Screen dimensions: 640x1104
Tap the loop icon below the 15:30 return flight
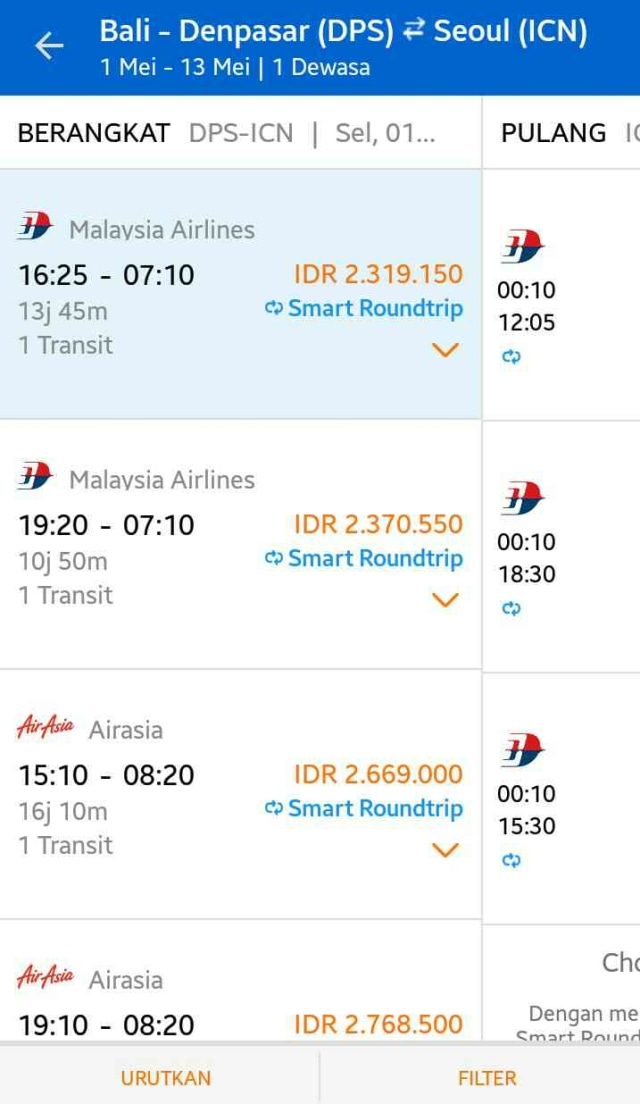(x=512, y=858)
